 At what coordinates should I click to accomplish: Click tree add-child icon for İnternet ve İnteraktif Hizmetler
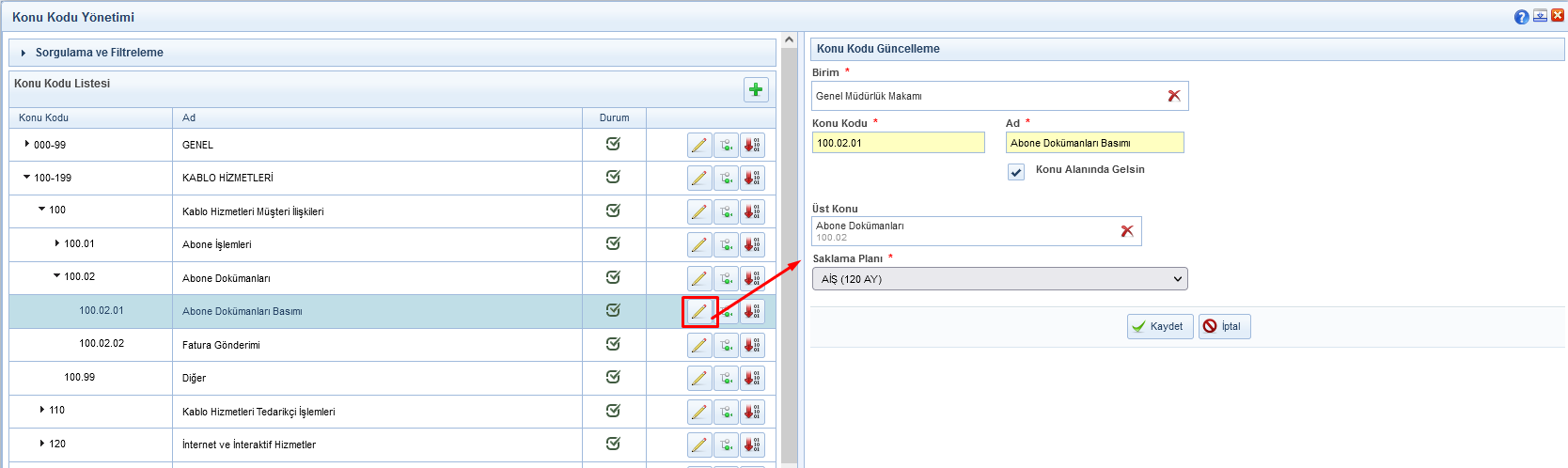[x=726, y=445]
